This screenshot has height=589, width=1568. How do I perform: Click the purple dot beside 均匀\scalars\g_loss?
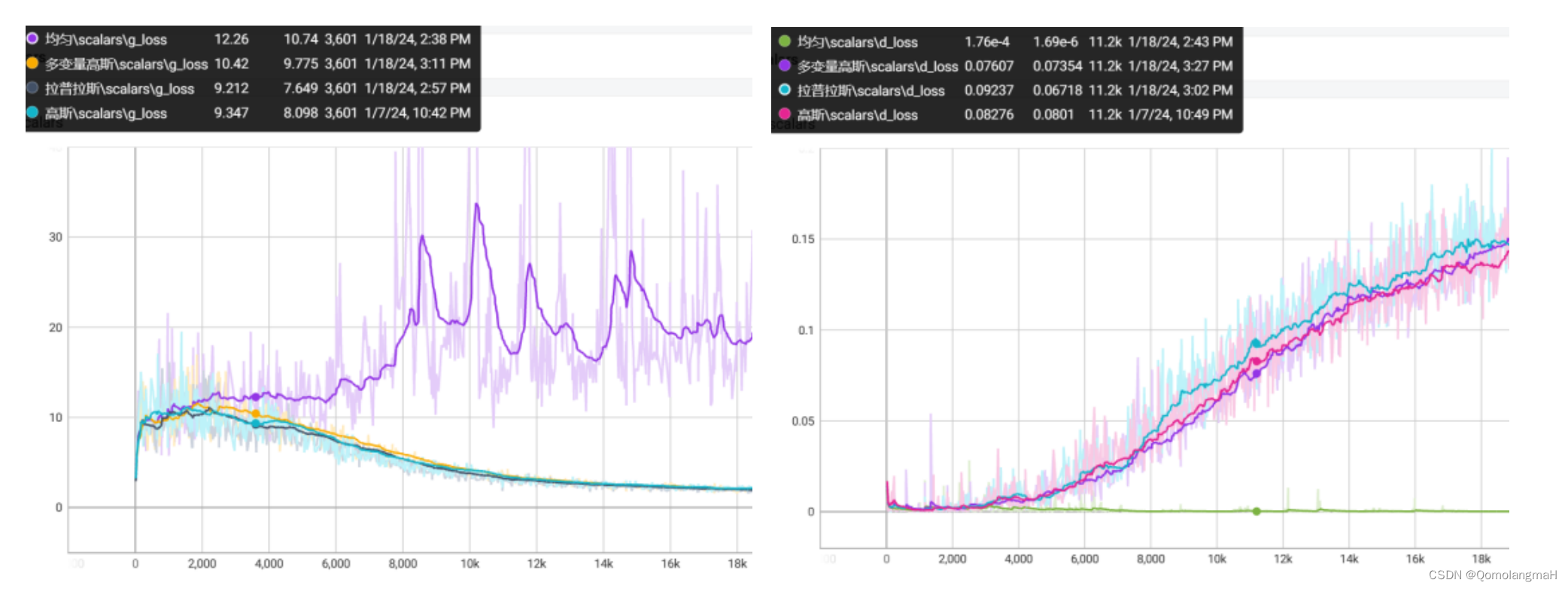click(x=32, y=38)
